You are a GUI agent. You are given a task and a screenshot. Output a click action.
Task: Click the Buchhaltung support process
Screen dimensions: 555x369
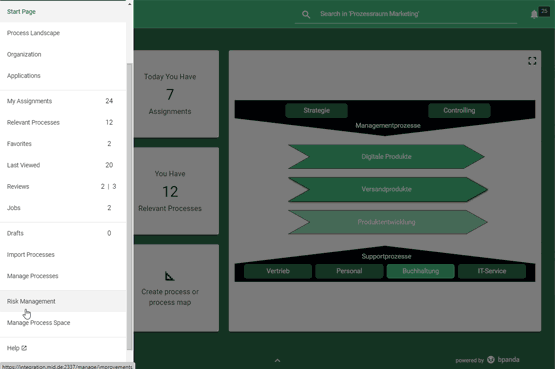[420, 271]
